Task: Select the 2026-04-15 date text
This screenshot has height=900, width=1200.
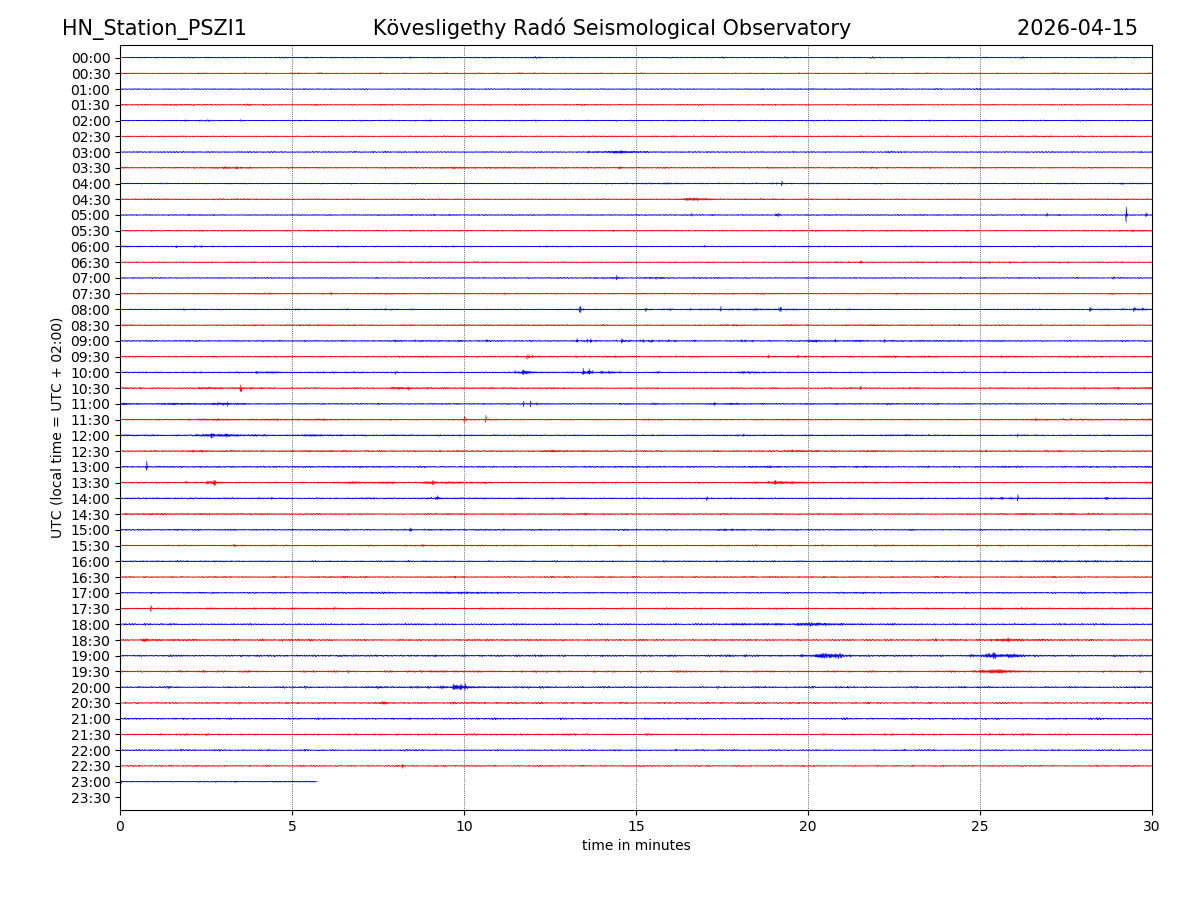Action: tap(1076, 28)
